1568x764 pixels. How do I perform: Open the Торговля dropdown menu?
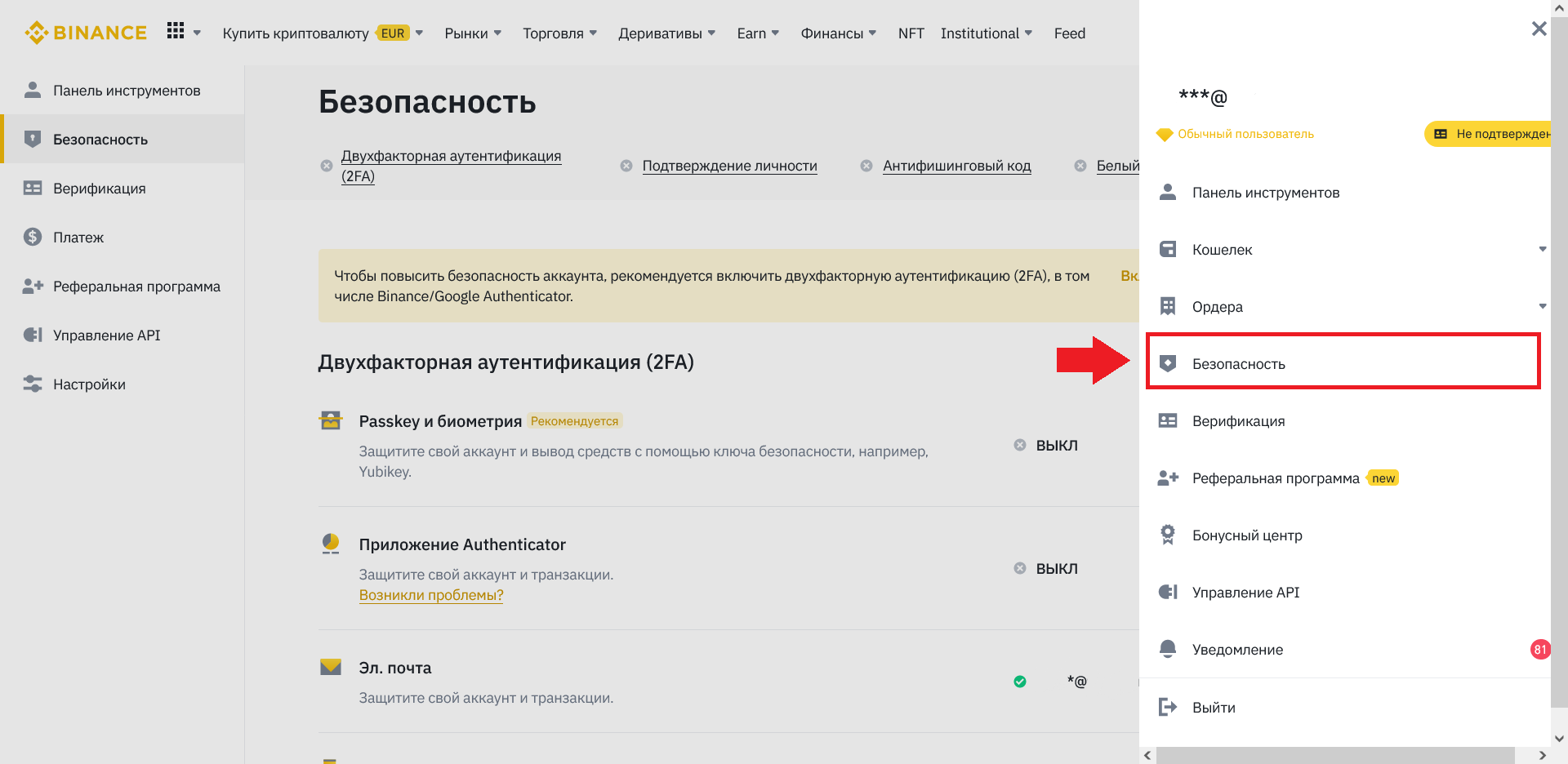coord(560,33)
